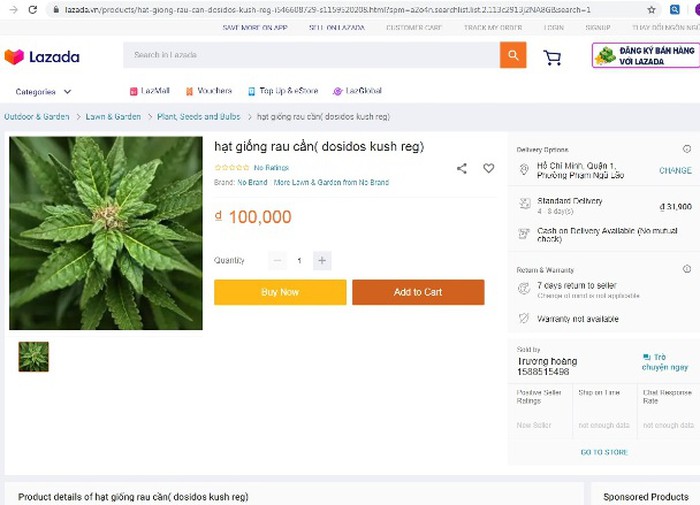Open the shopping cart icon
The width and height of the screenshot is (700, 505).
click(552, 57)
